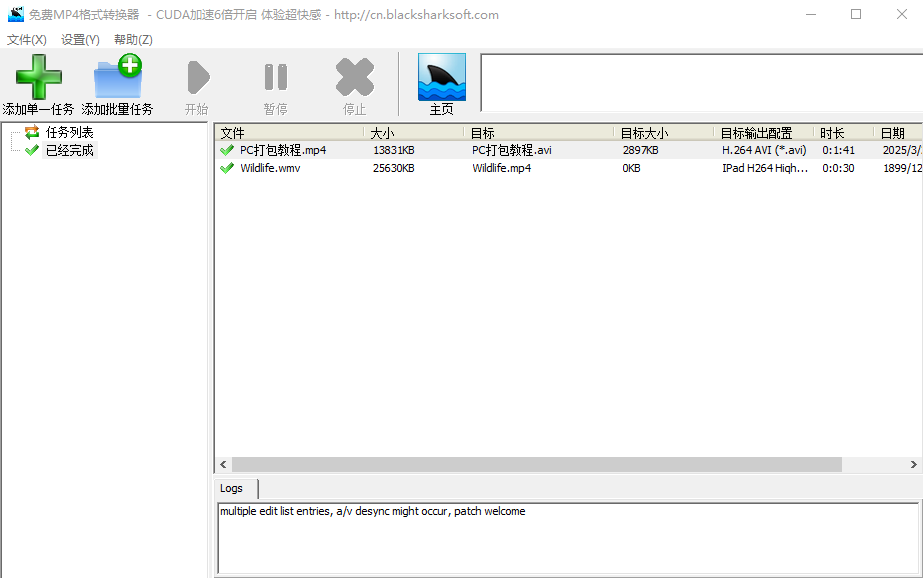Click the 0:0:30 duration cell
Screen dimensions: 923x578
coord(838,168)
